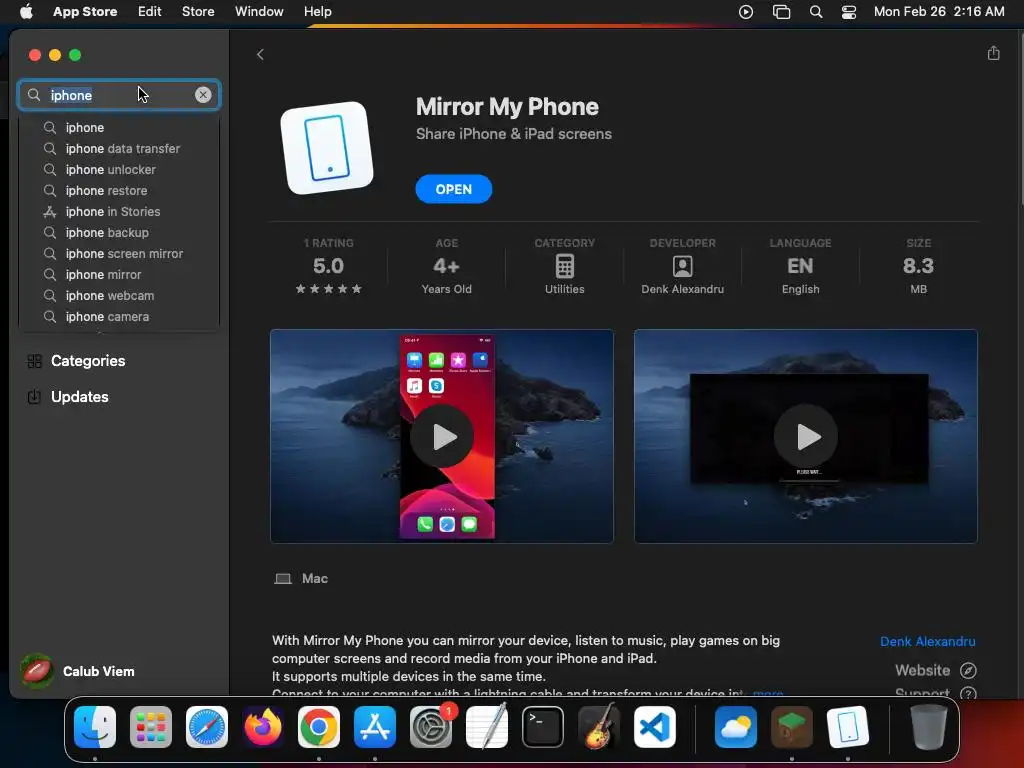Open GarageBand from the Dock
This screenshot has height=768, width=1024.
599,727
